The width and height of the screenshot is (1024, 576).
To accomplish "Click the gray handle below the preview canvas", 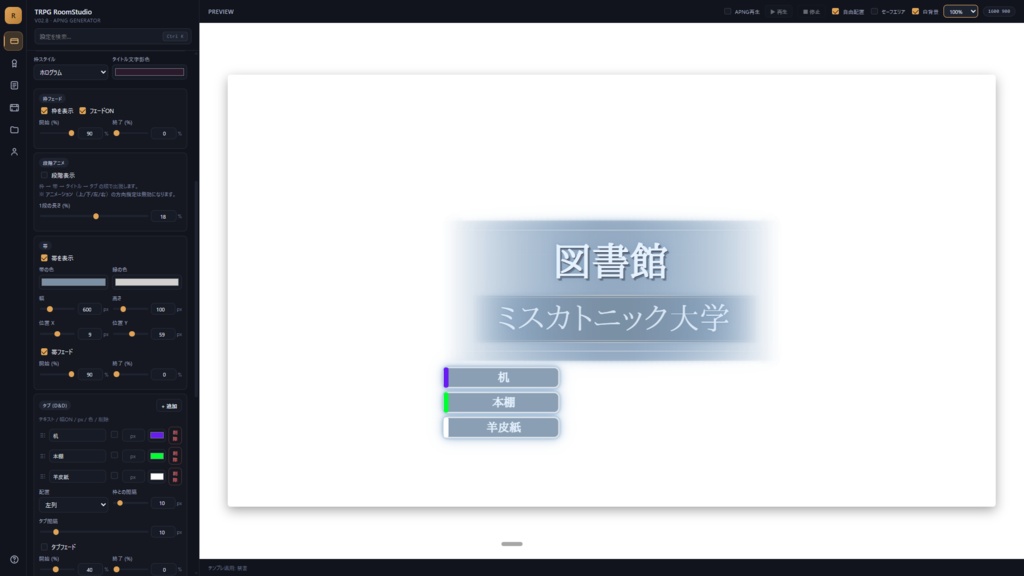I will point(512,544).
